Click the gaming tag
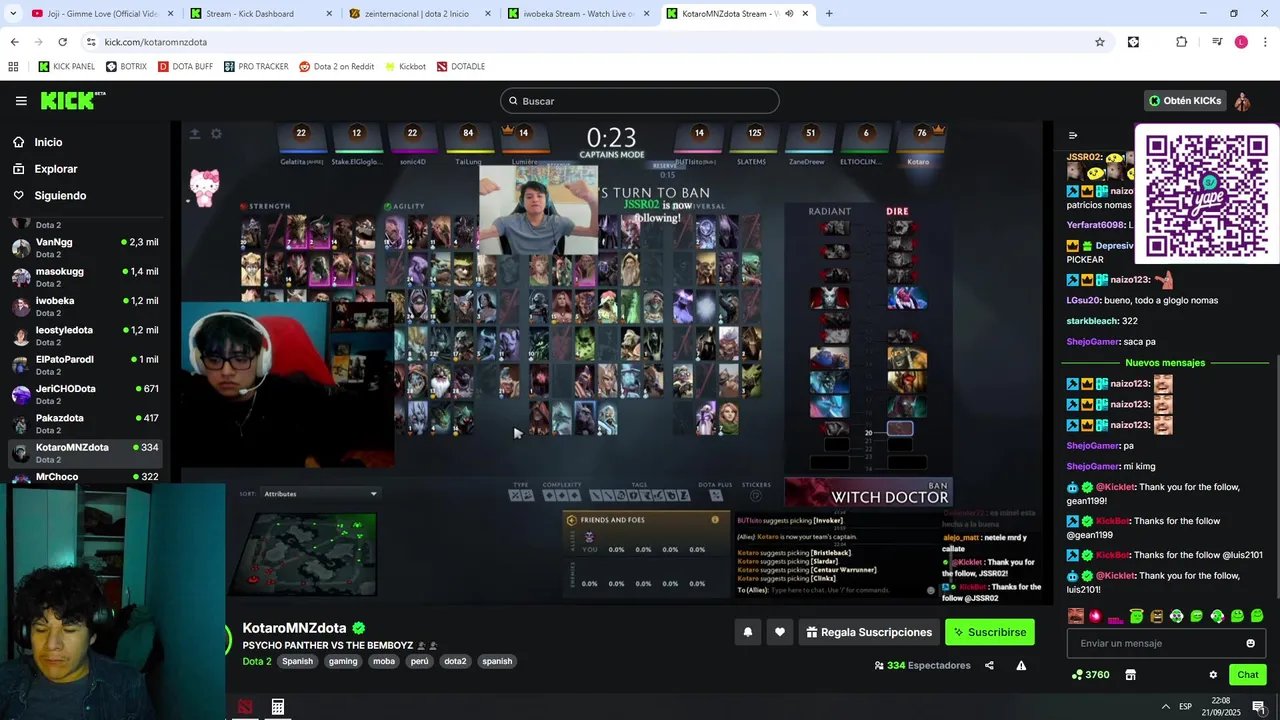The image size is (1280, 720). coord(343,661)
